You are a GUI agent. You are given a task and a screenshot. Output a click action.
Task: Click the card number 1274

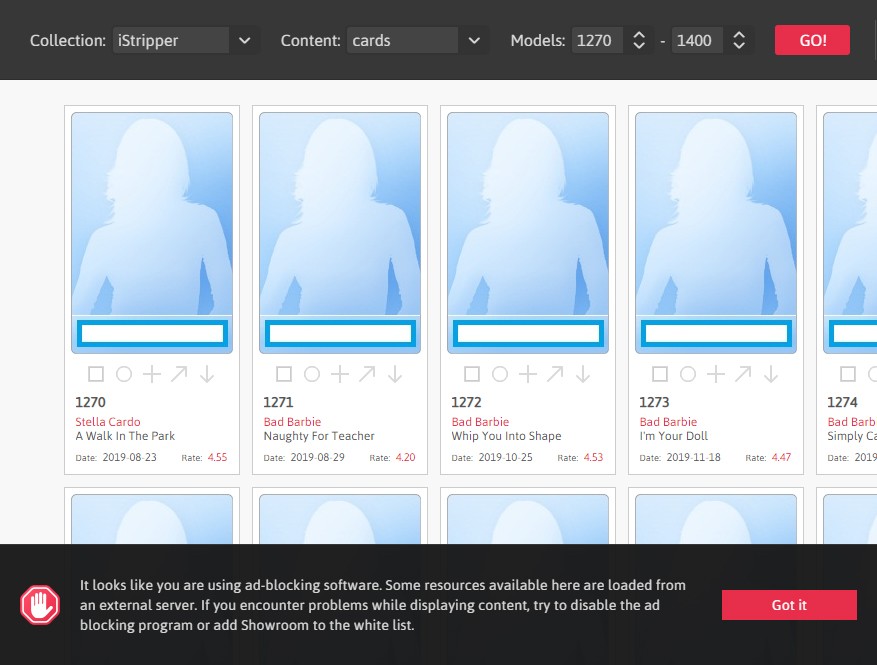click(842, 402)
